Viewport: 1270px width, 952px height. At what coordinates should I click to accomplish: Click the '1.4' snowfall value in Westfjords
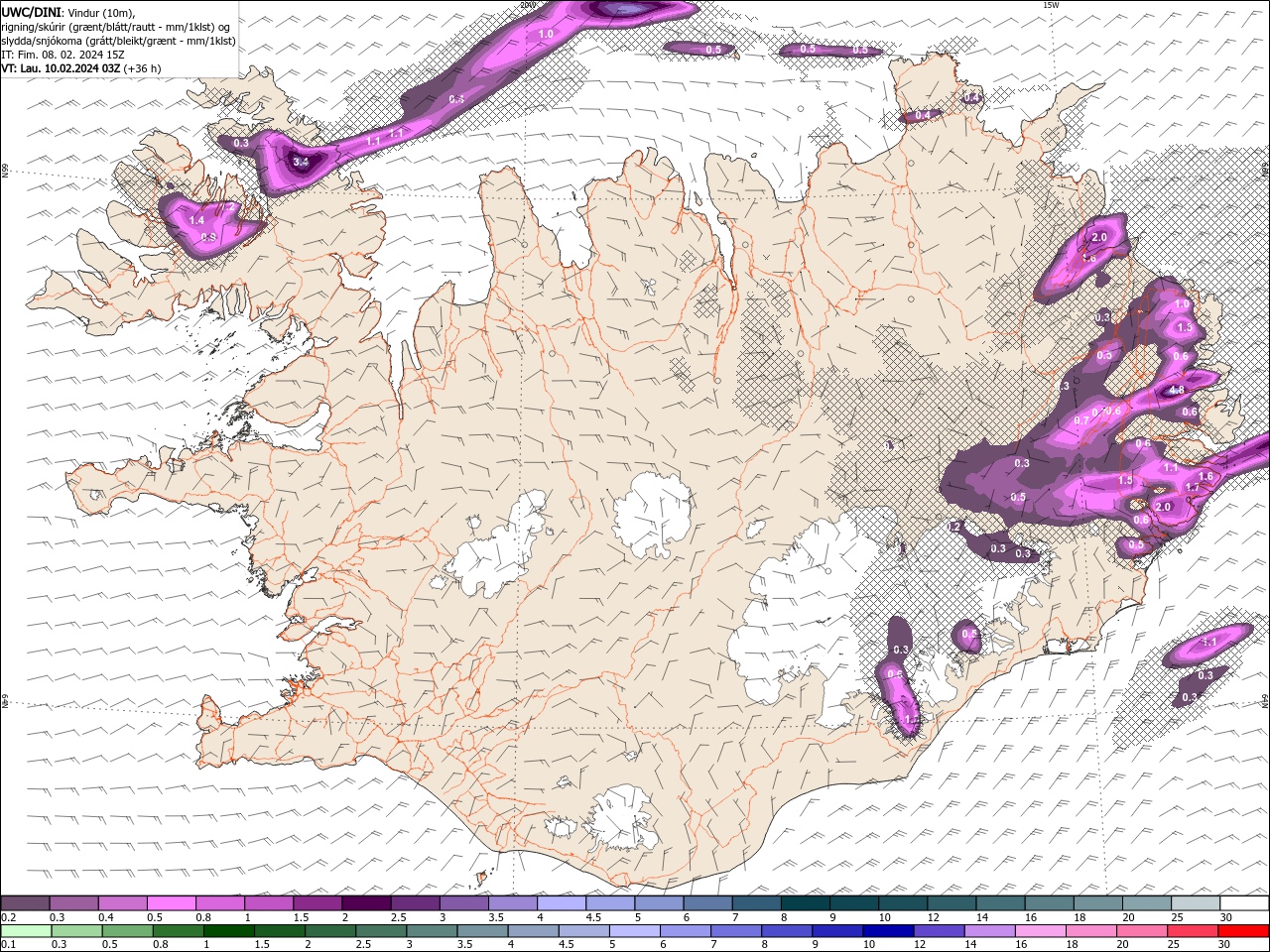(x=196, y=220)
